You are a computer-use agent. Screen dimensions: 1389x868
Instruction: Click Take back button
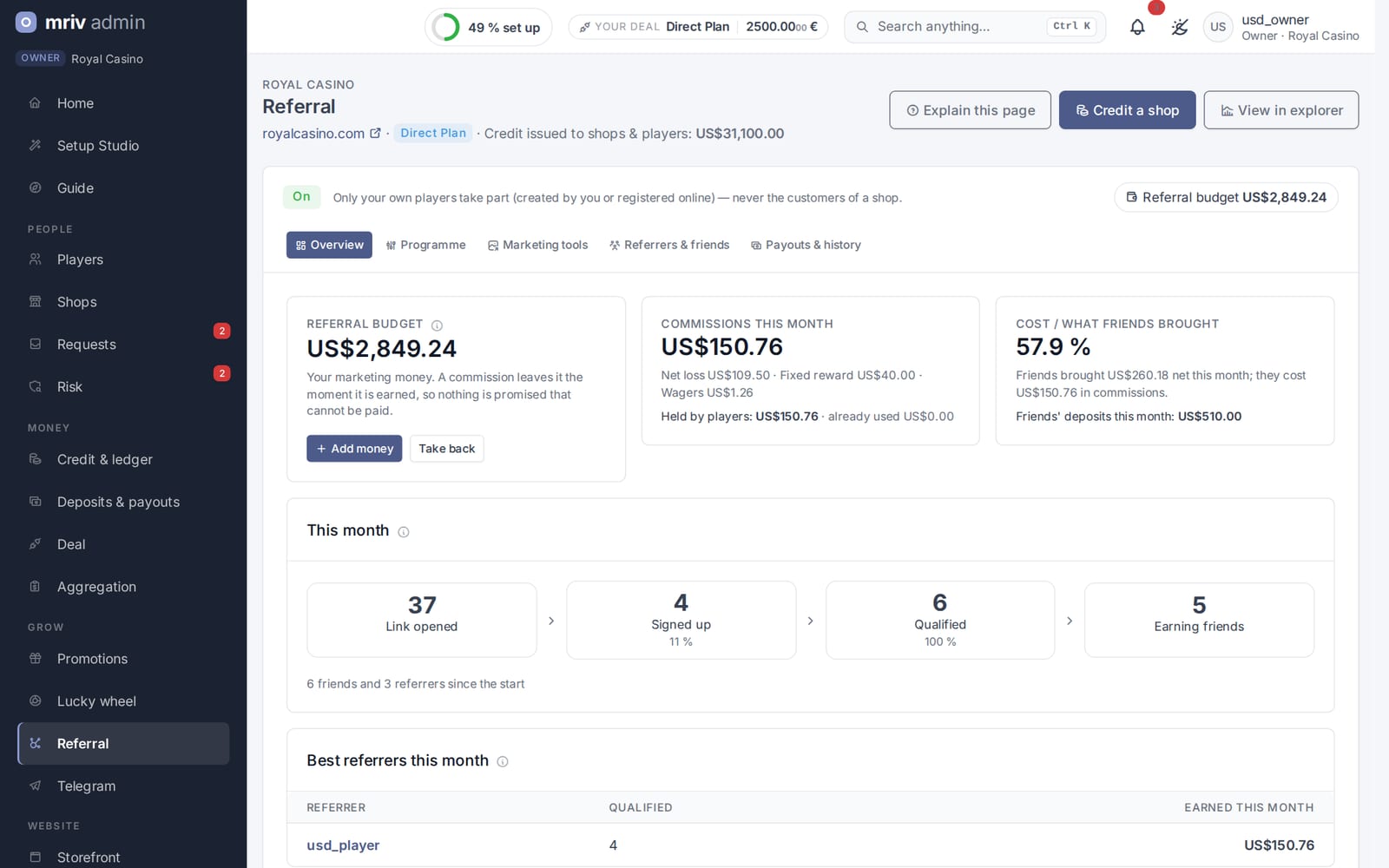pyautogui.click(x=446, y=449)
